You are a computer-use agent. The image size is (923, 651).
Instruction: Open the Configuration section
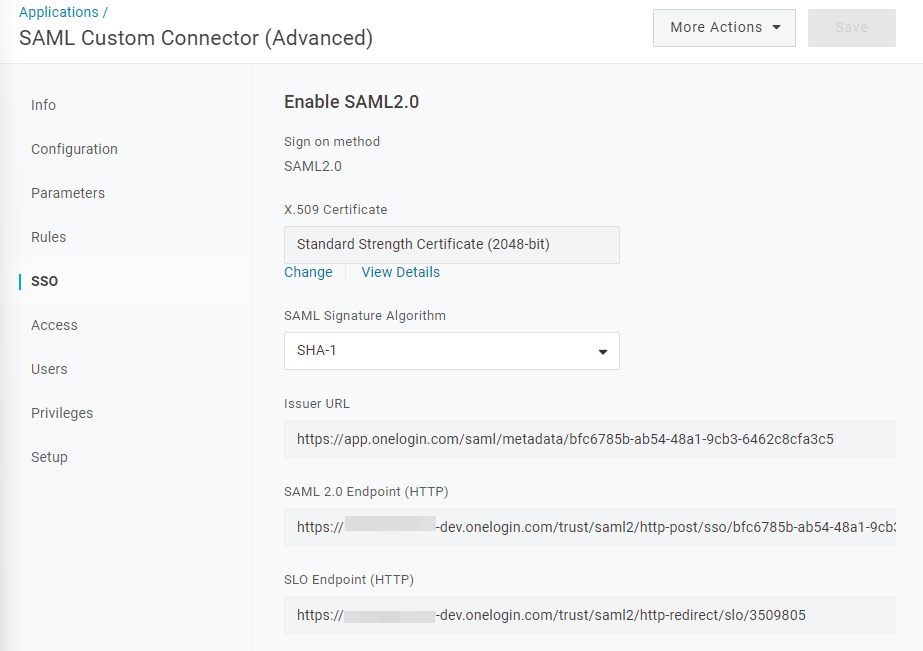click(x=74, y=149)
